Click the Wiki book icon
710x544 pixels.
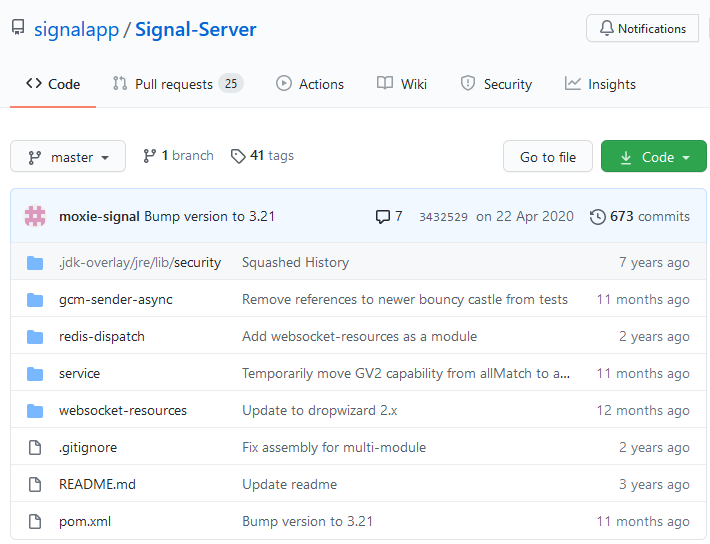click(385, 83)
